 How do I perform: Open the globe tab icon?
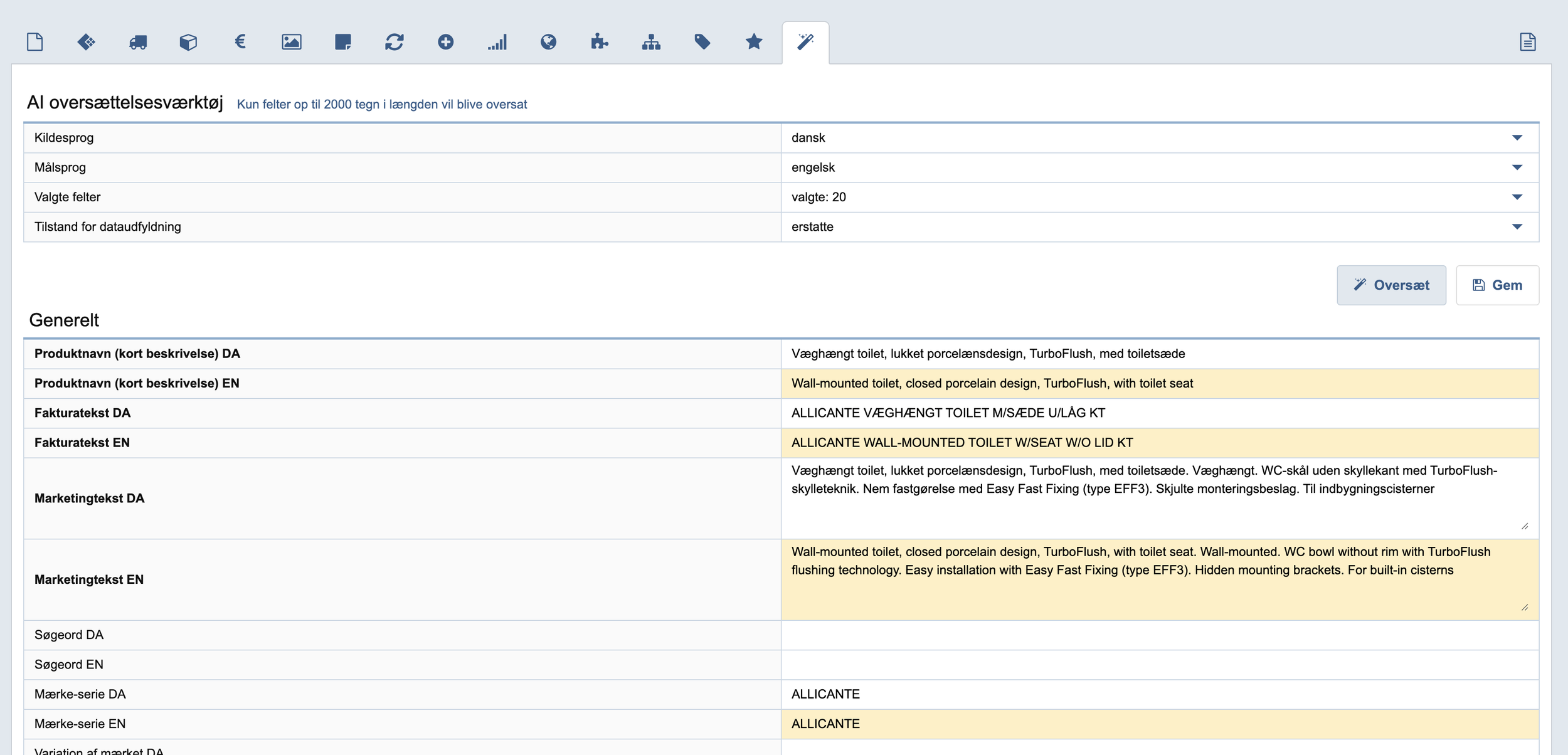tap(548, 42)
